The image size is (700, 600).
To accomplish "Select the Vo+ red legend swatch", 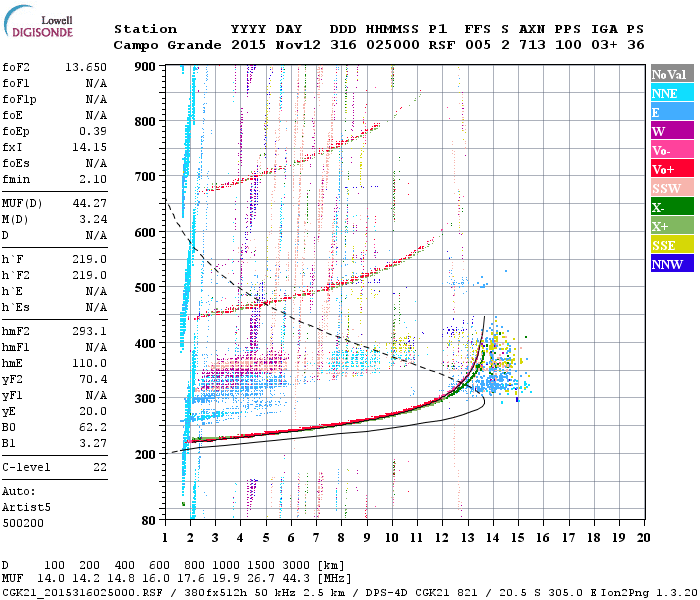I will click(x=672, y=169).
